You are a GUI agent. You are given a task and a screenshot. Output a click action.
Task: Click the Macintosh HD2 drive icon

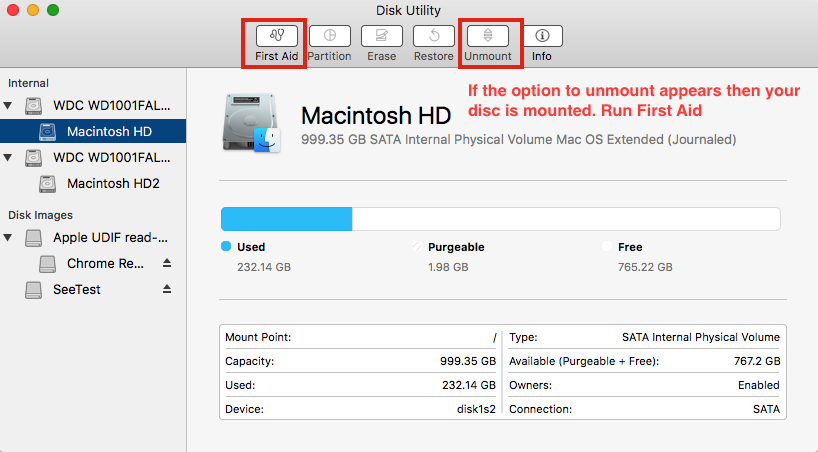47,184
